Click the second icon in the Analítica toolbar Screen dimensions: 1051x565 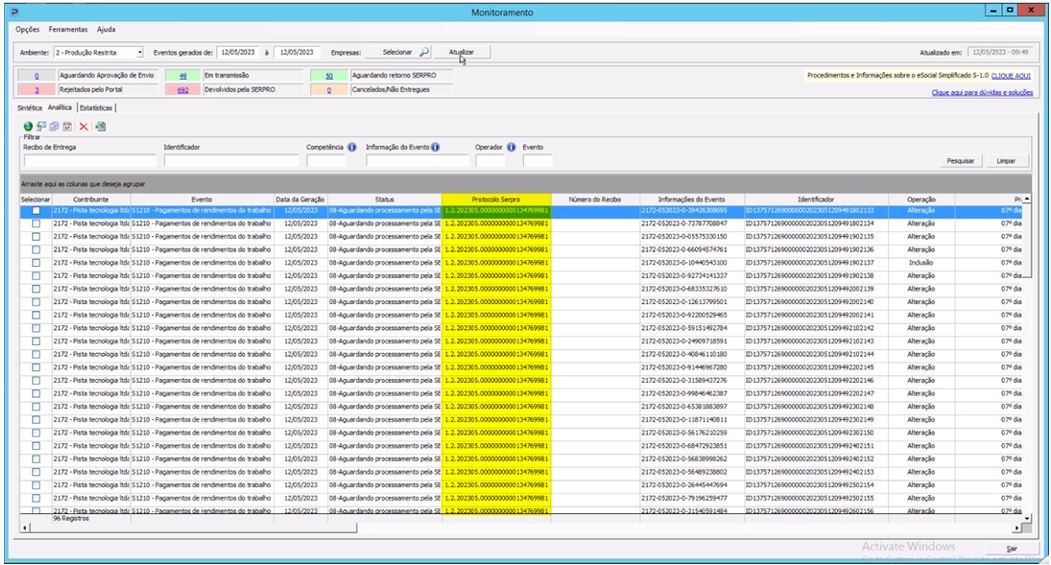click(41, 126)
